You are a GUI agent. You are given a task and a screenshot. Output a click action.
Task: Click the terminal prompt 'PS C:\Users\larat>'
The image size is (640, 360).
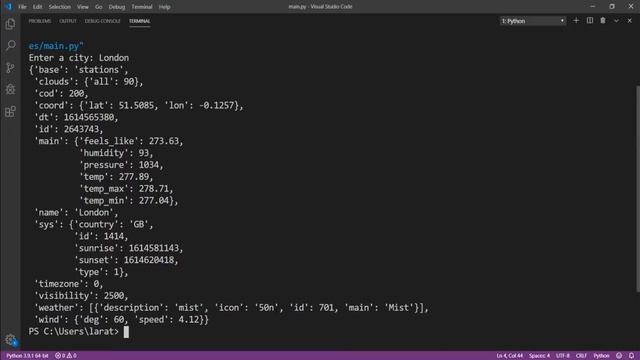pyautogui.click(x=73, y=331)
